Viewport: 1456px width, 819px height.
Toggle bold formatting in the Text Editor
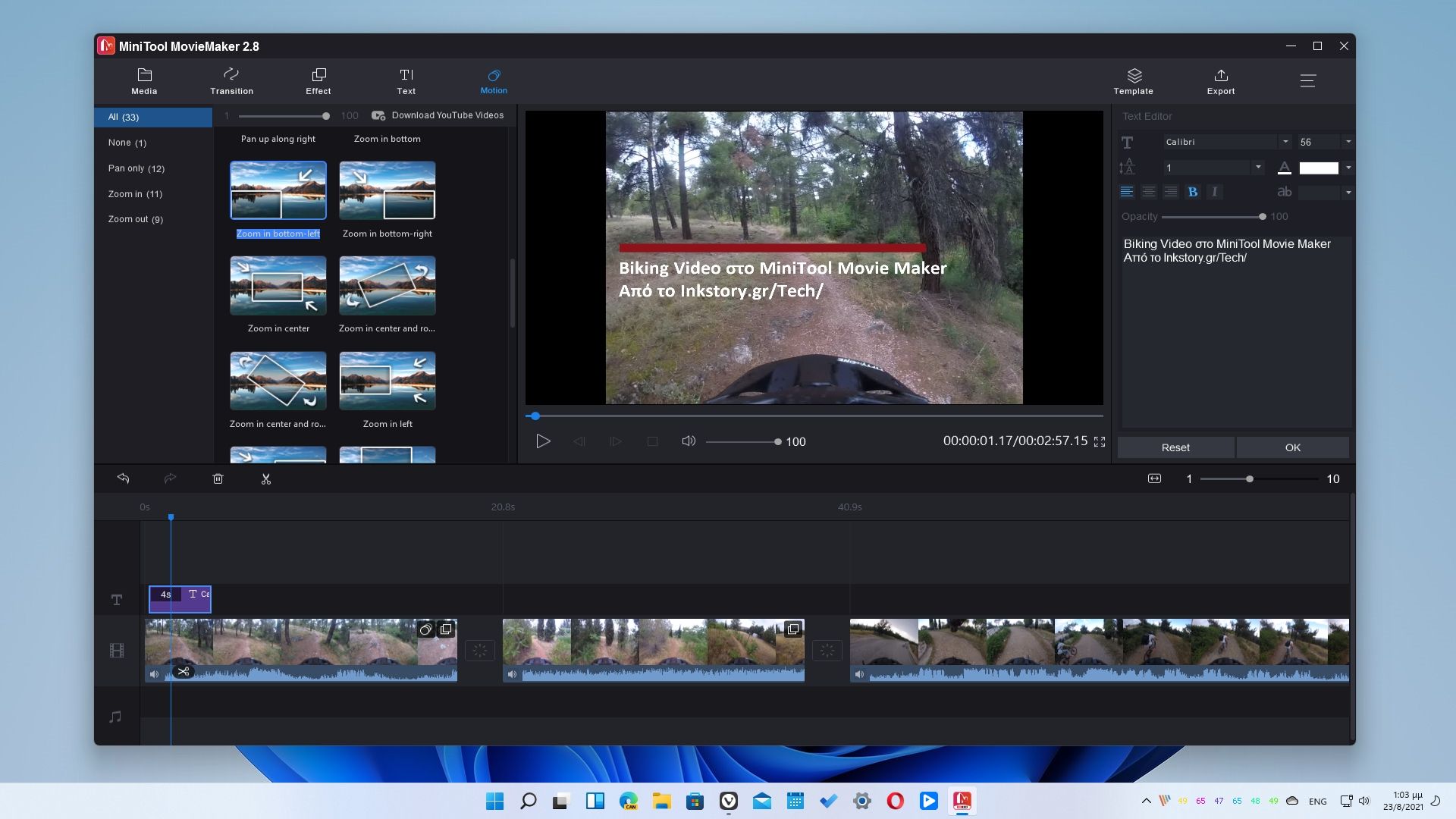click(x=1193, y=192)
